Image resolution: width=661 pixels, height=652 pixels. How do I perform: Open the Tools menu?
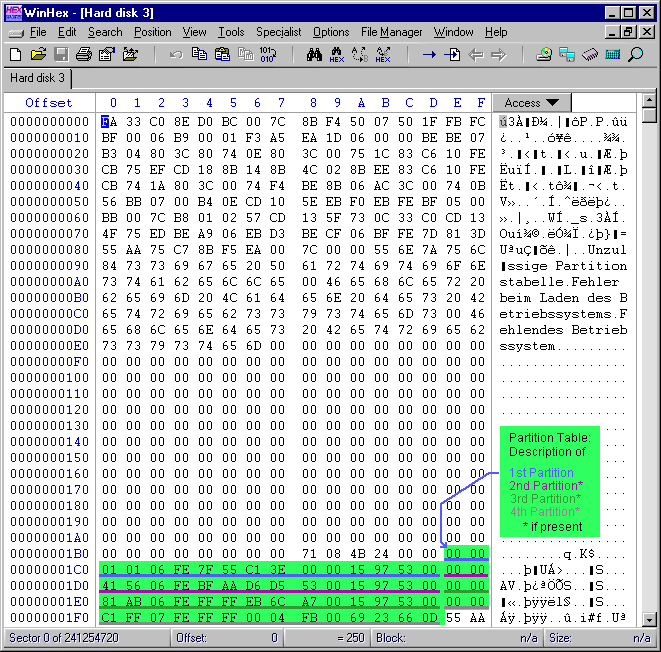(231, 32)
